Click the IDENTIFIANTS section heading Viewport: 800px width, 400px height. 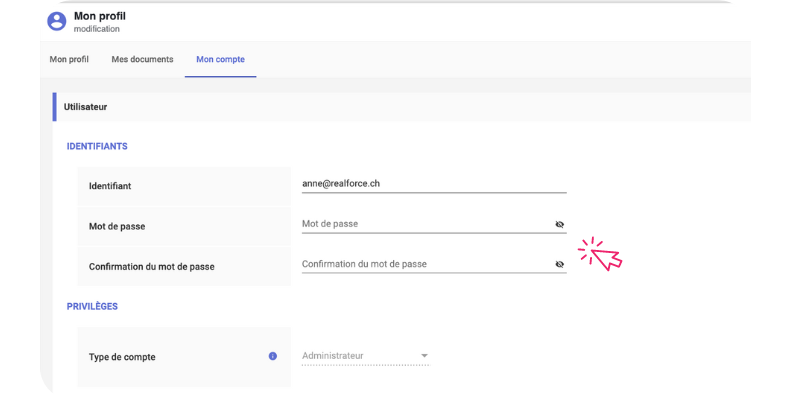(x=96, y=146)
